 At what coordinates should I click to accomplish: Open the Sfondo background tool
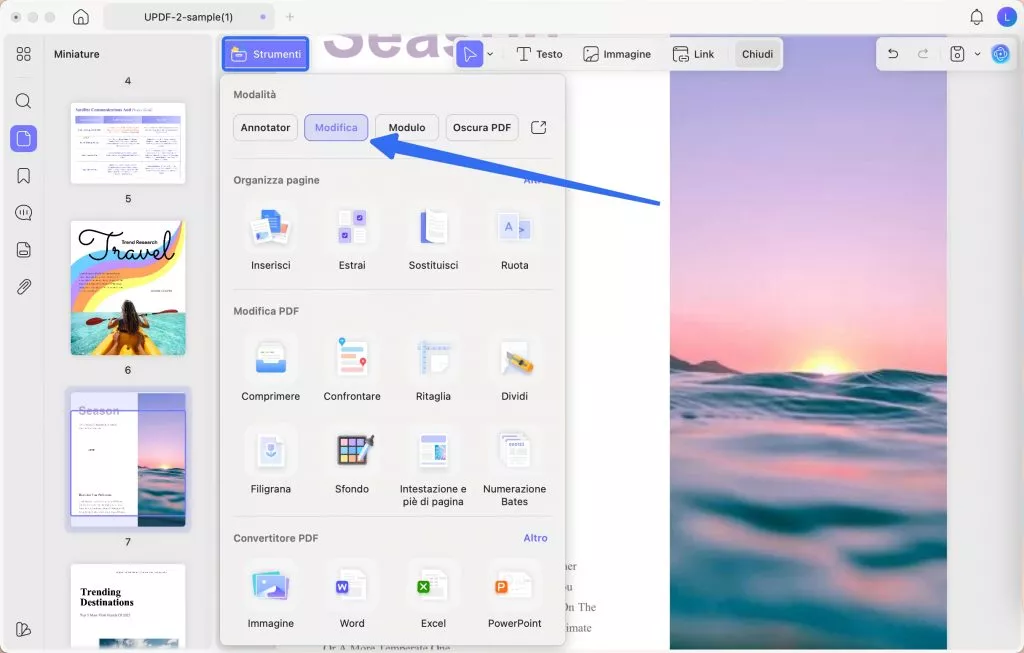point(352,462)
